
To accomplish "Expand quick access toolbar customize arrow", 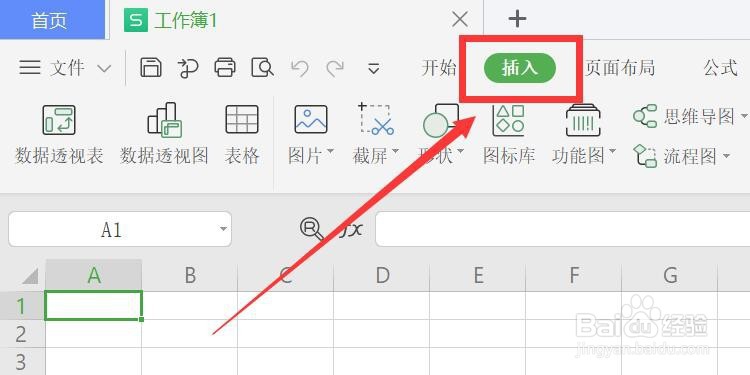I will [374, 68].
